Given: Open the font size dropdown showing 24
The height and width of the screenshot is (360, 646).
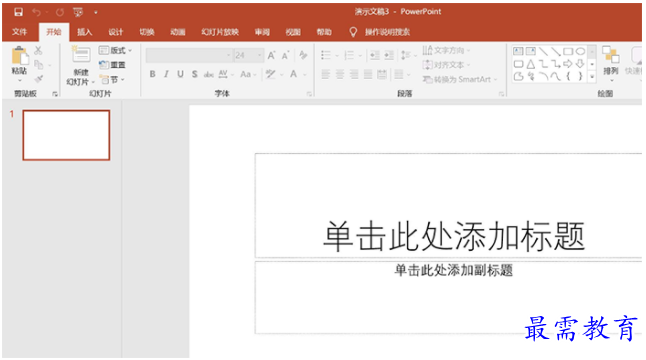Looking at the screenshot, I should 248,55.
